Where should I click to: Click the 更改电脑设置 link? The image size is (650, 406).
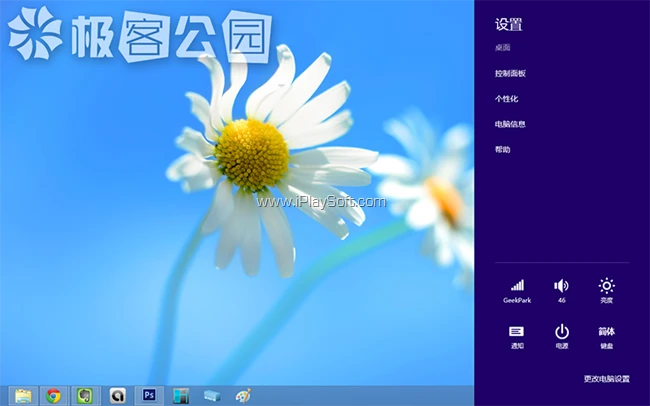(x=606, y=379)
